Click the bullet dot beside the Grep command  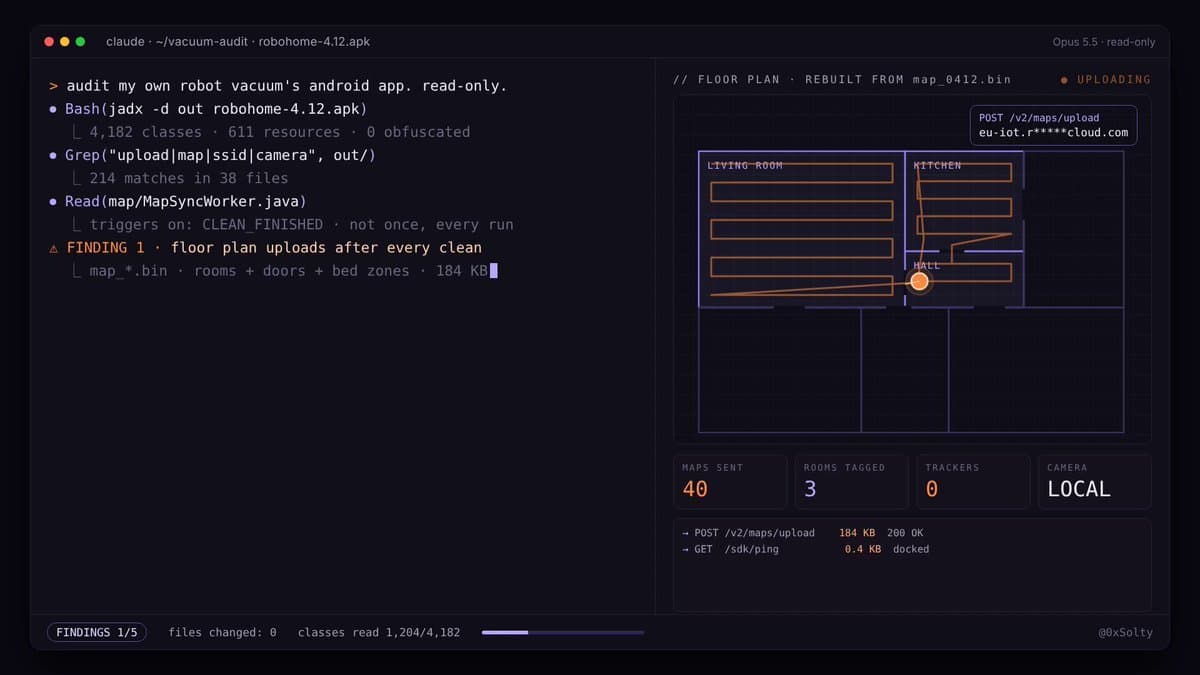click(x=53, y=155)
